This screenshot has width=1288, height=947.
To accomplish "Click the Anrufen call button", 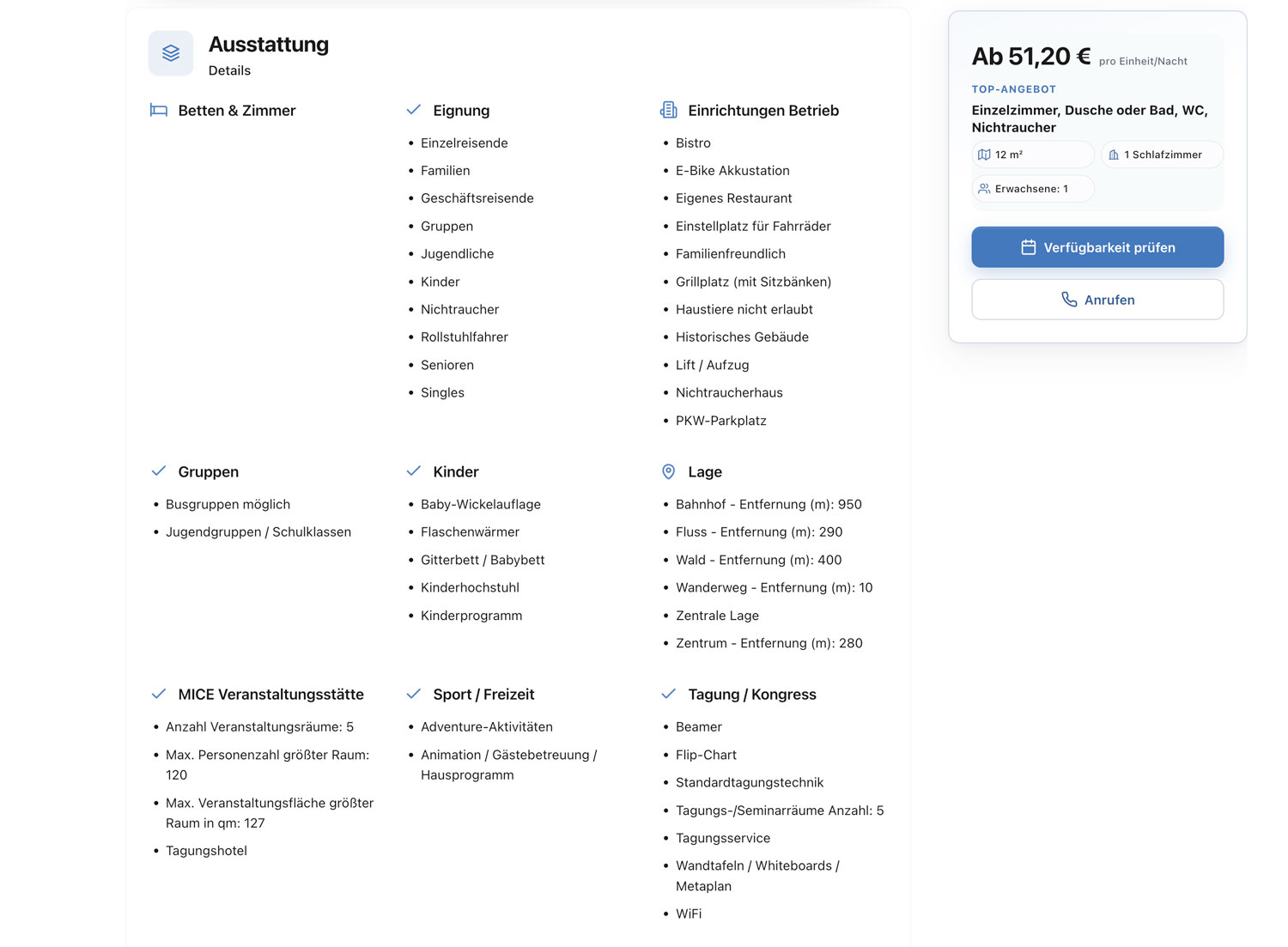I will (1097, 300).
